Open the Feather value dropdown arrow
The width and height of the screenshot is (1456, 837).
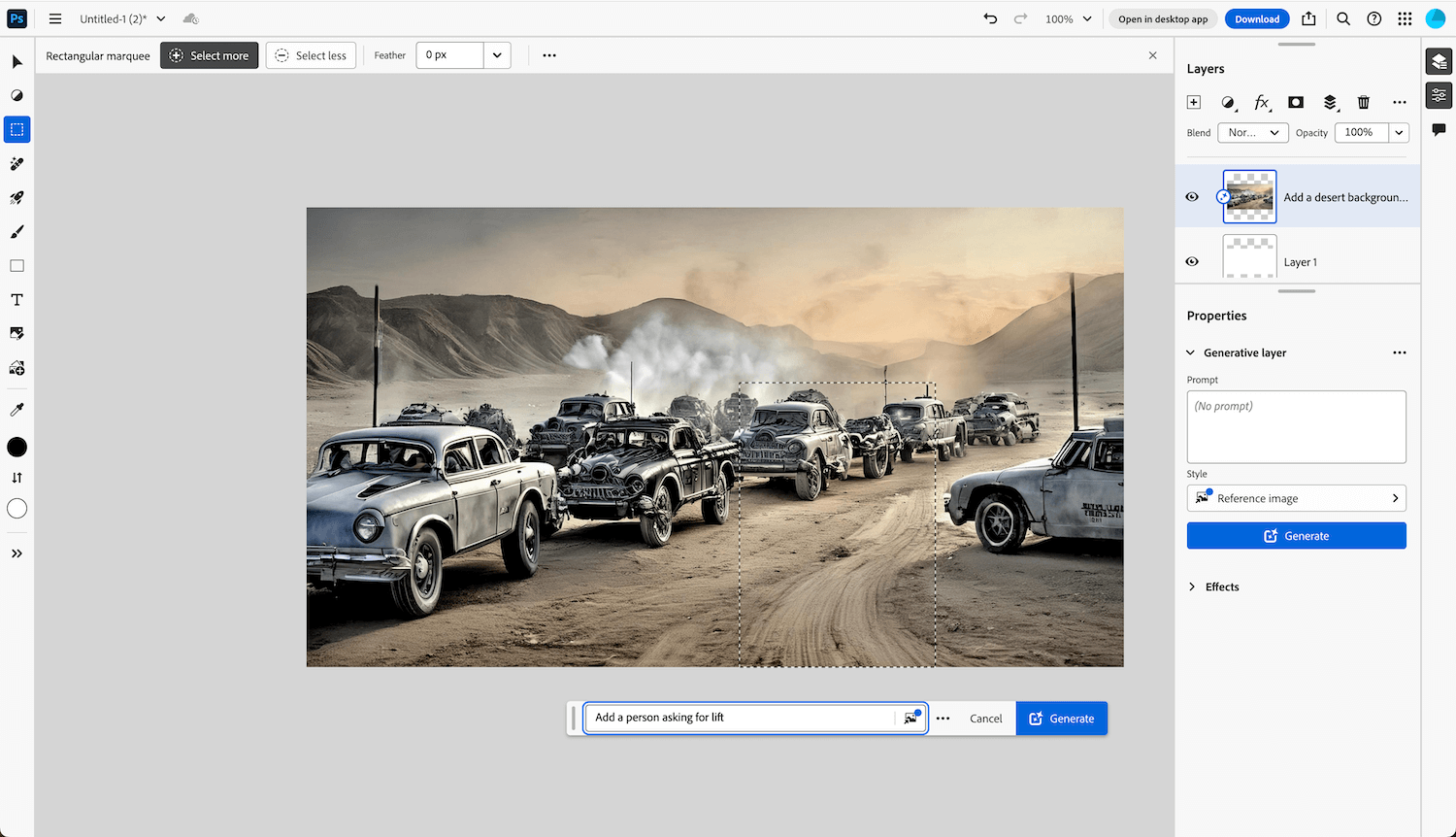click(497, 55)
